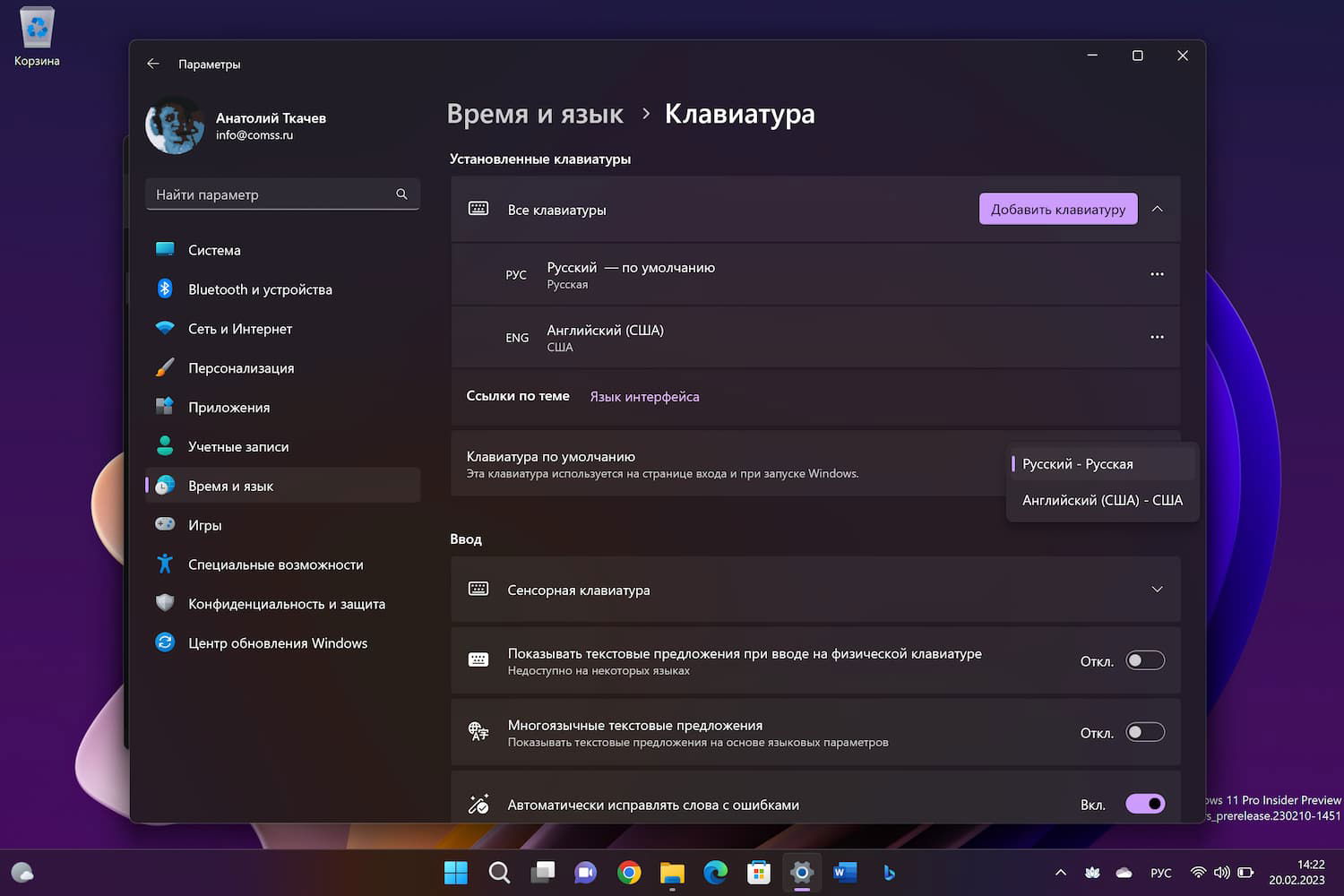Click the Добавить клавиатуру button
Viewport: 1344px width, 896px height.
coord(1058,209)
